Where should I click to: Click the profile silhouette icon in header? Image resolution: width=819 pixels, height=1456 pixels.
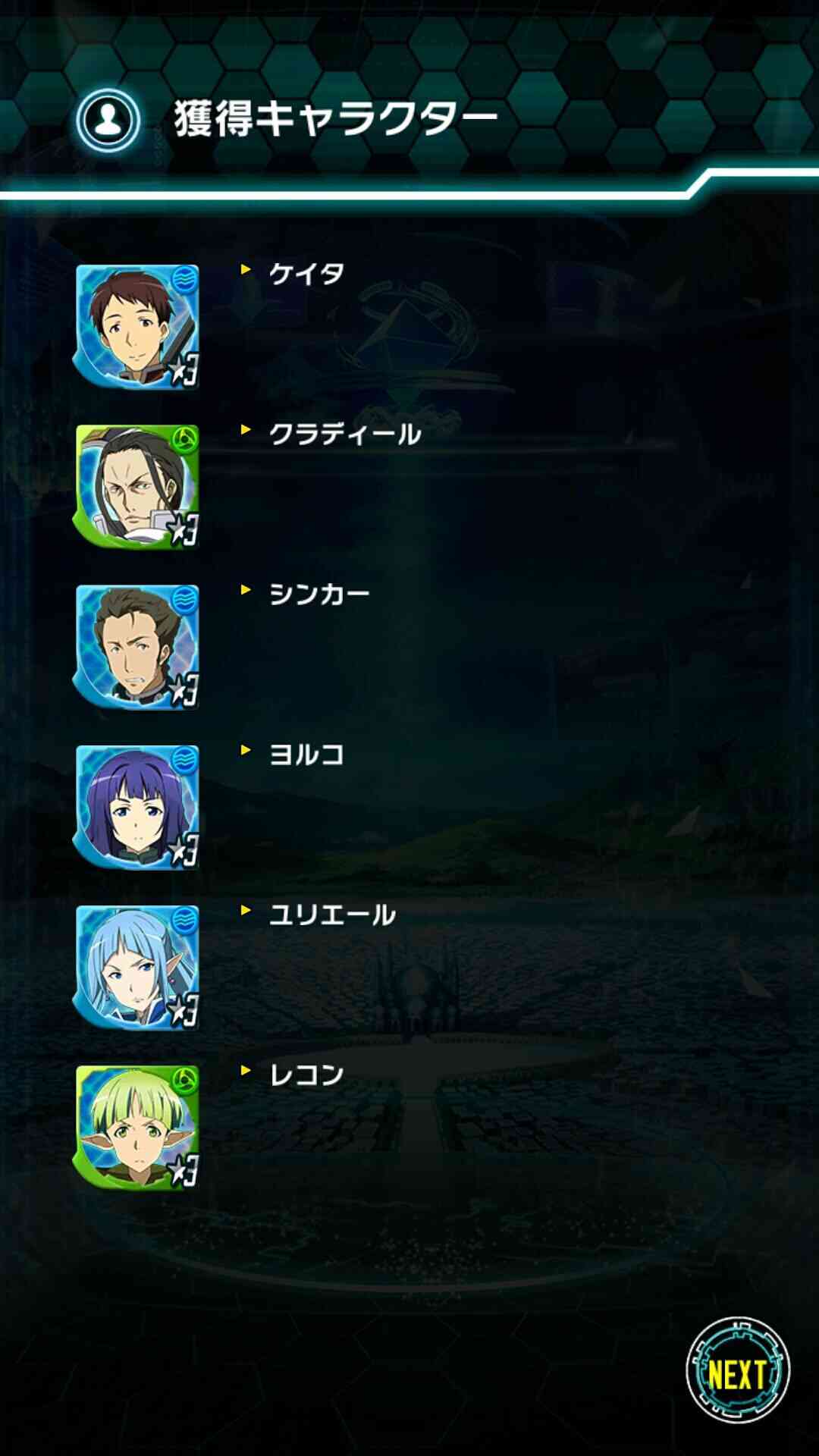pos(108,120)
